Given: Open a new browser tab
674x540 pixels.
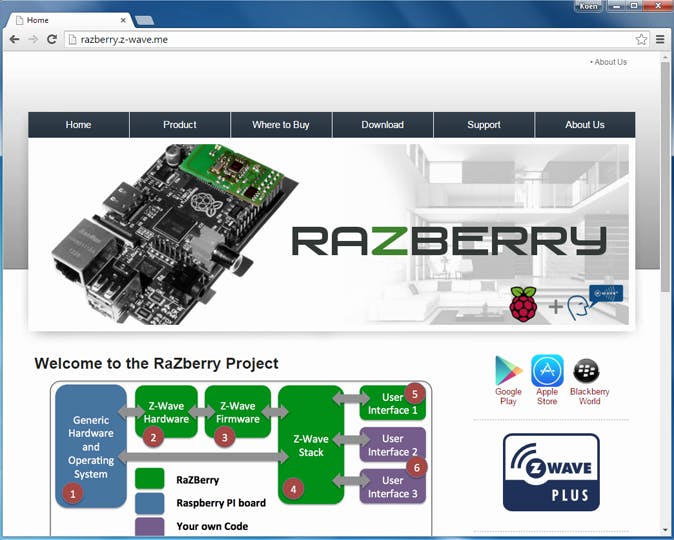Looking at the screenshot, I should tap(144, 20).
